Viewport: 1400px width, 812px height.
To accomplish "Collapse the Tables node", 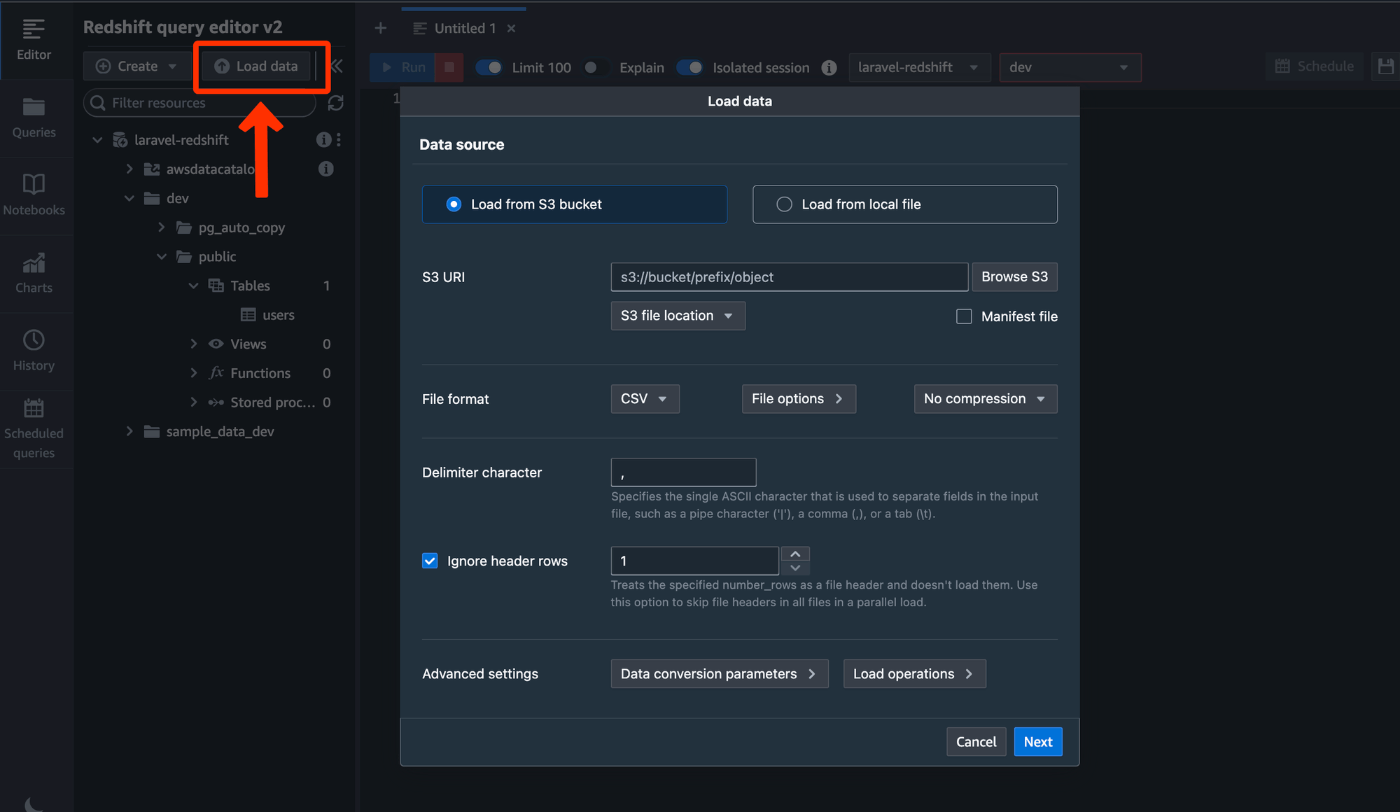I will click(x=194, y=285).
